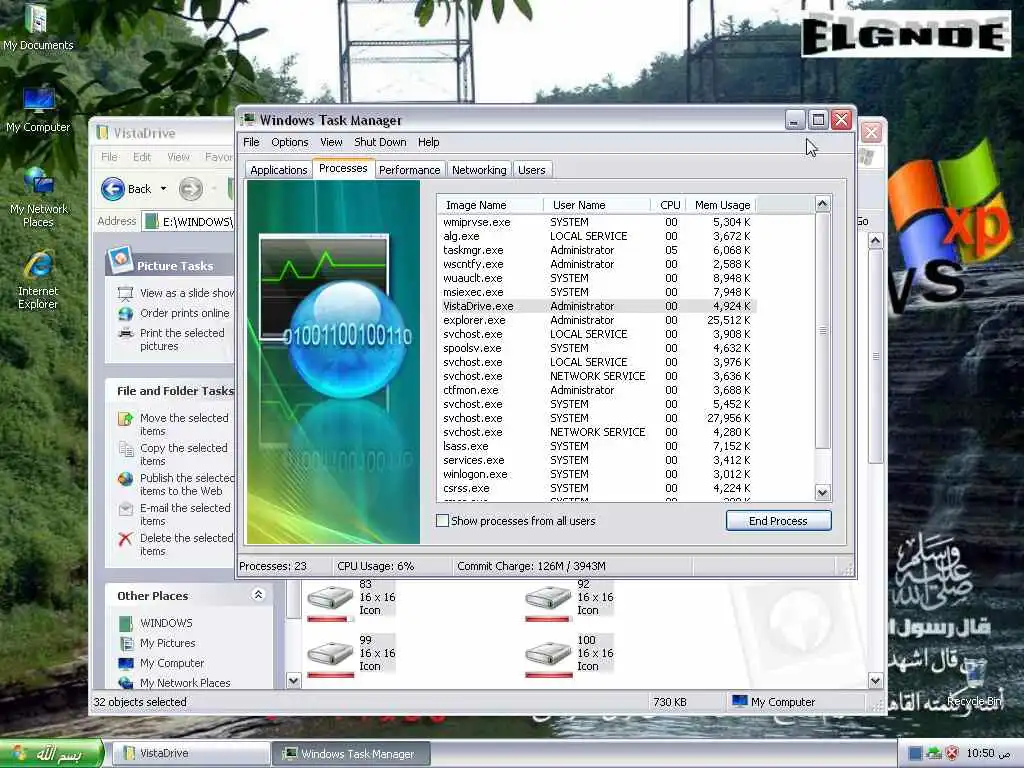
Task: Click the Publish the selected items icon
Action: pyautogui.click(x=125, y=479)
